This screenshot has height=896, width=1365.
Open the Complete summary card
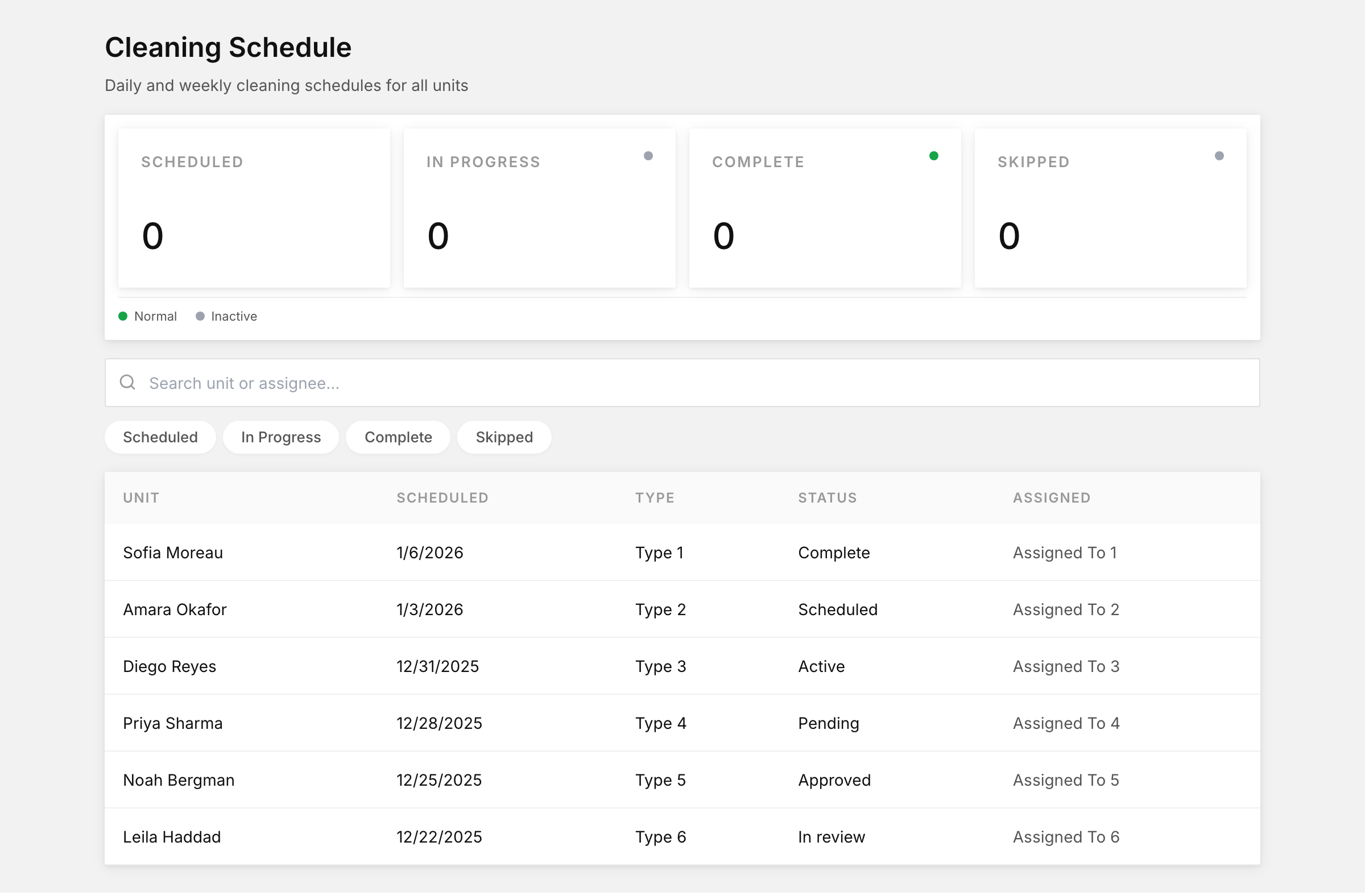(825, 209)
